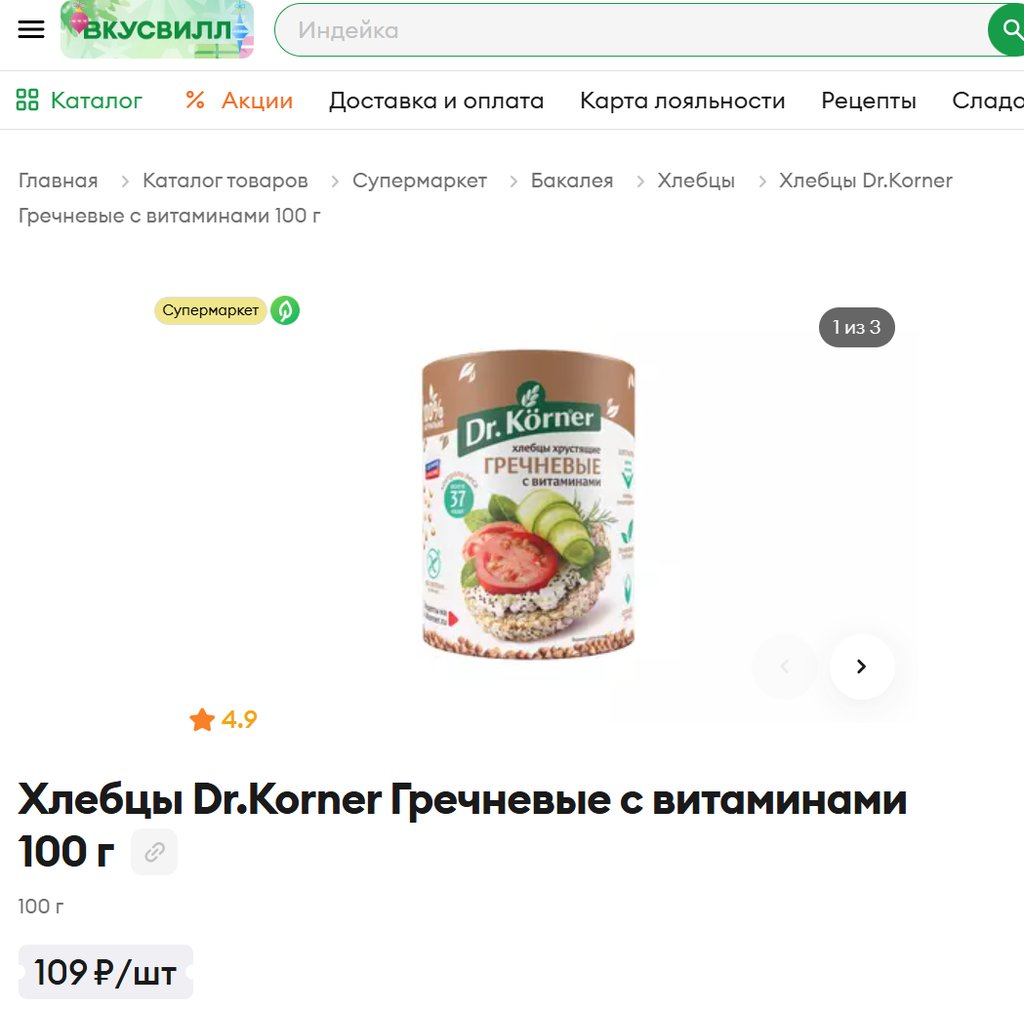Click the Dr. Körner product image
The width and height of the screenshot is (1024, 1010).
[x=528, y=504]
